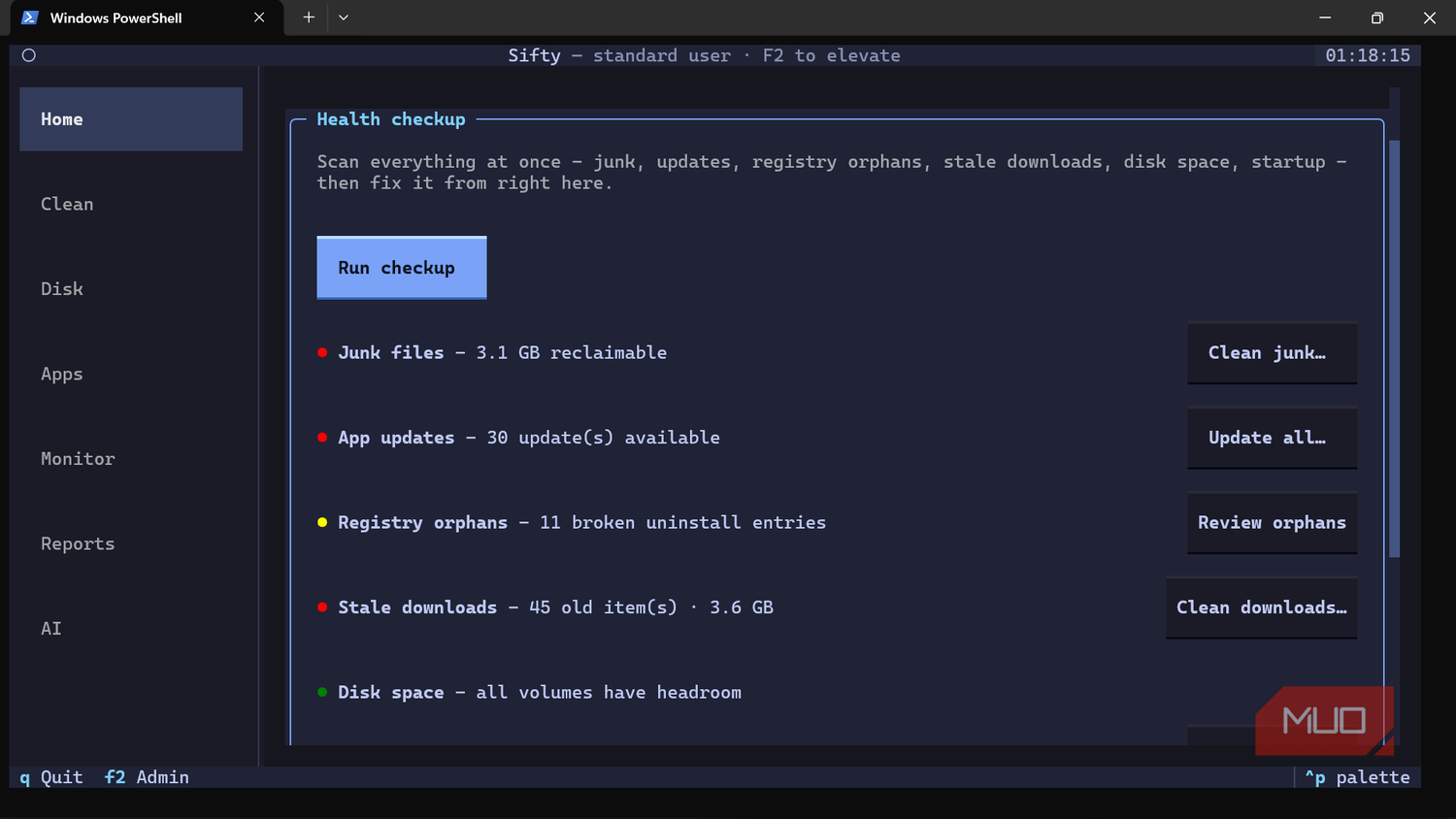
Task: Click the 'Junk files – 3.1 GB reclaimable' text
Action: pos(502,353)
